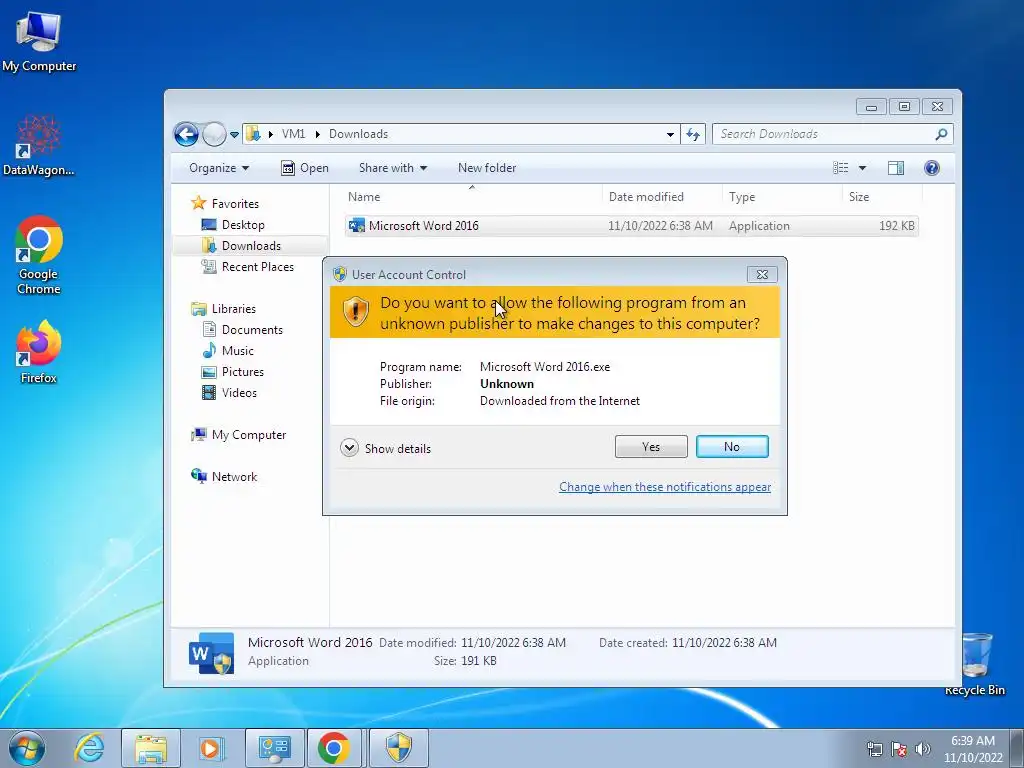Image resolution: width=1024 pixels, height=768 pixels.
Task: Click the network tray icon
Action: (874, 749)
